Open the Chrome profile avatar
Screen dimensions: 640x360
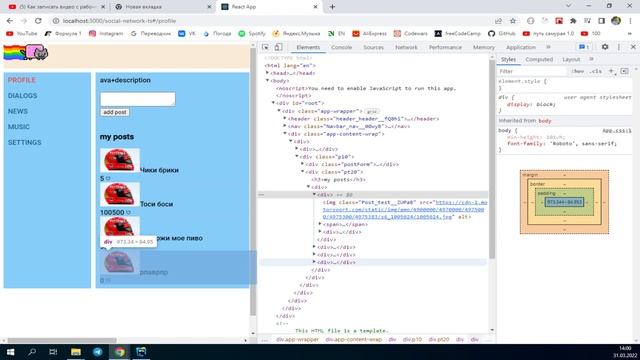tap(616, 21)
